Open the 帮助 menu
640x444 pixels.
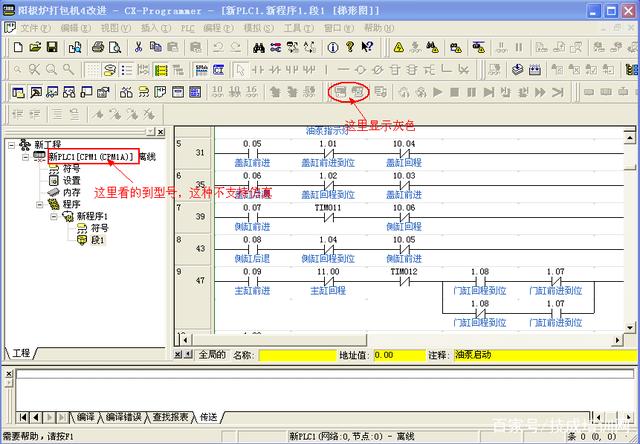point(379,28)
